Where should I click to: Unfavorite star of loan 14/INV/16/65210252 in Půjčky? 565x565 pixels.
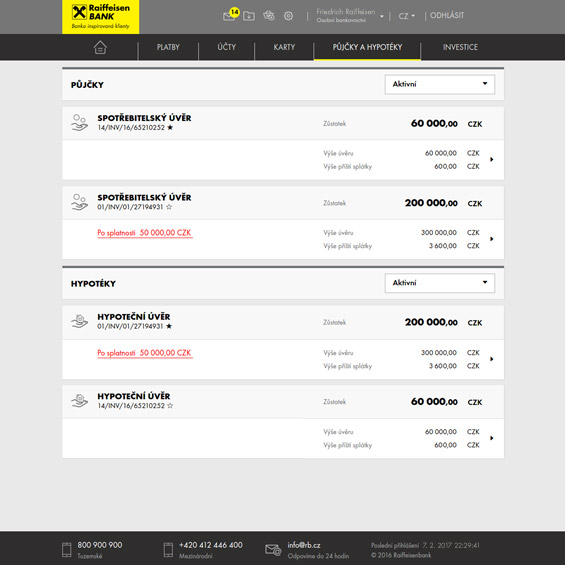pyautogui.click(x=170, y=128)
